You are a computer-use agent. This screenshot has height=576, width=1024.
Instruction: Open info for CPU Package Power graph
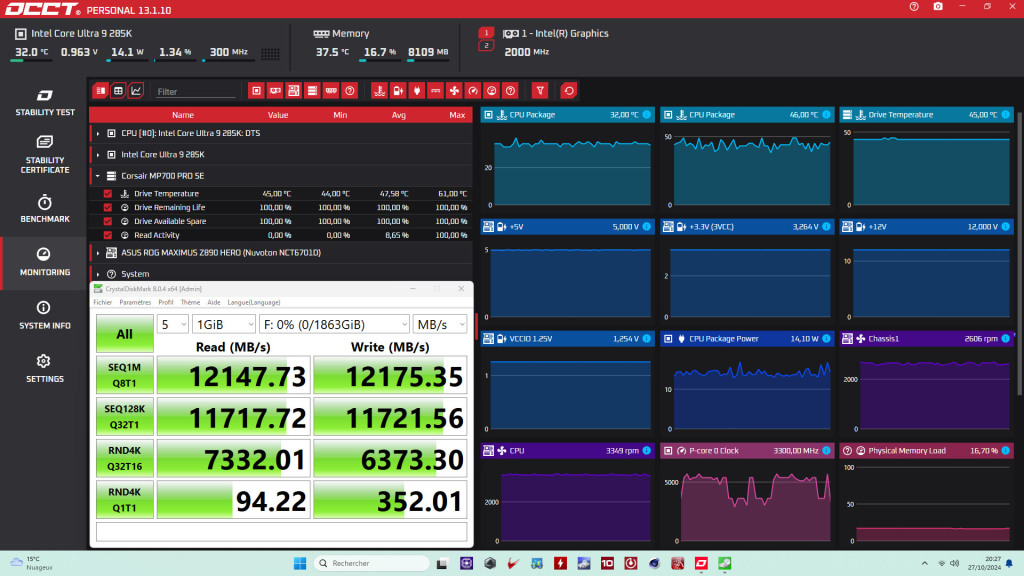(x=826, y=339)
